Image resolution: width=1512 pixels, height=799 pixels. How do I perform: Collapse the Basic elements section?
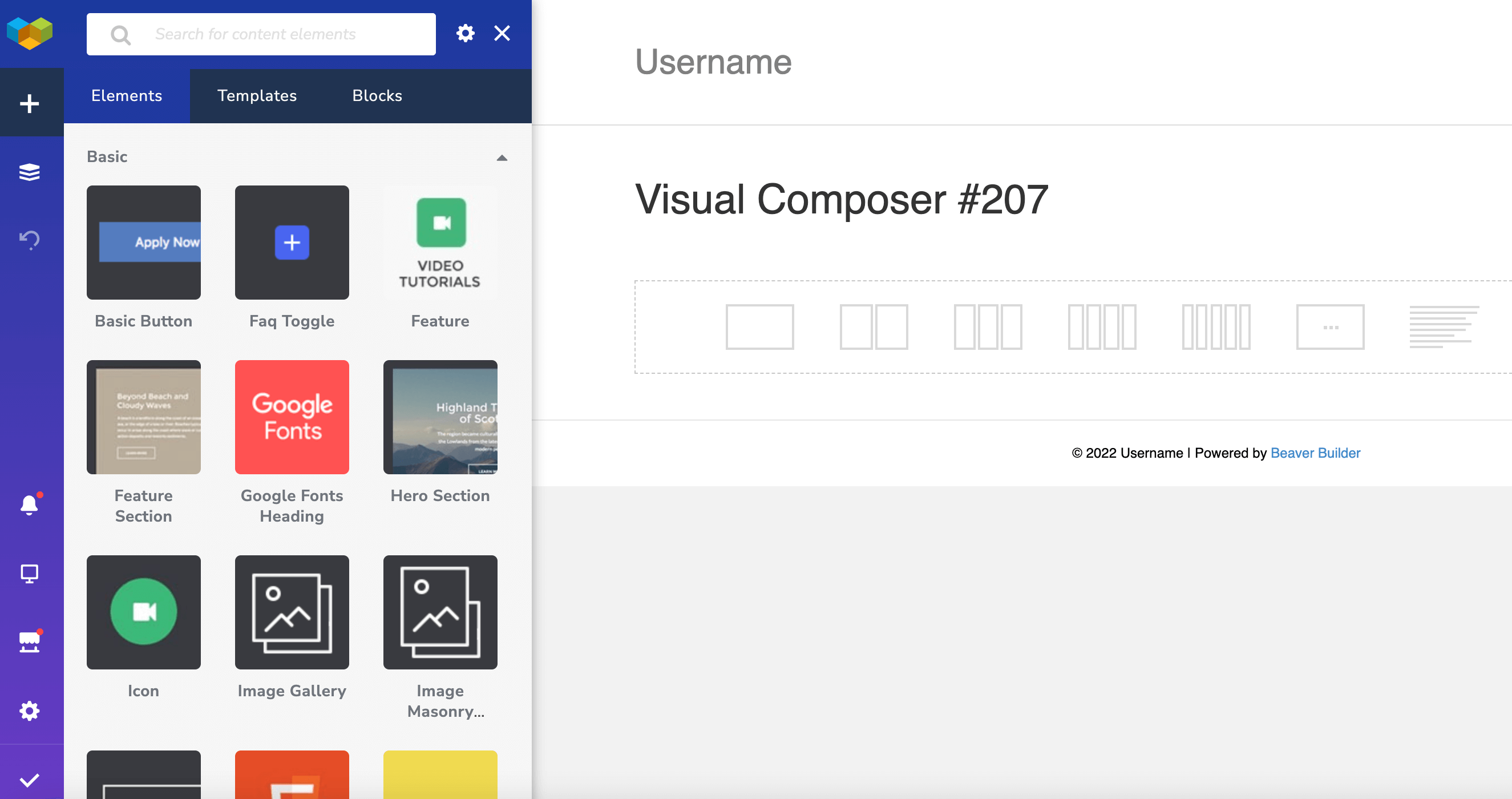(502, 158)
